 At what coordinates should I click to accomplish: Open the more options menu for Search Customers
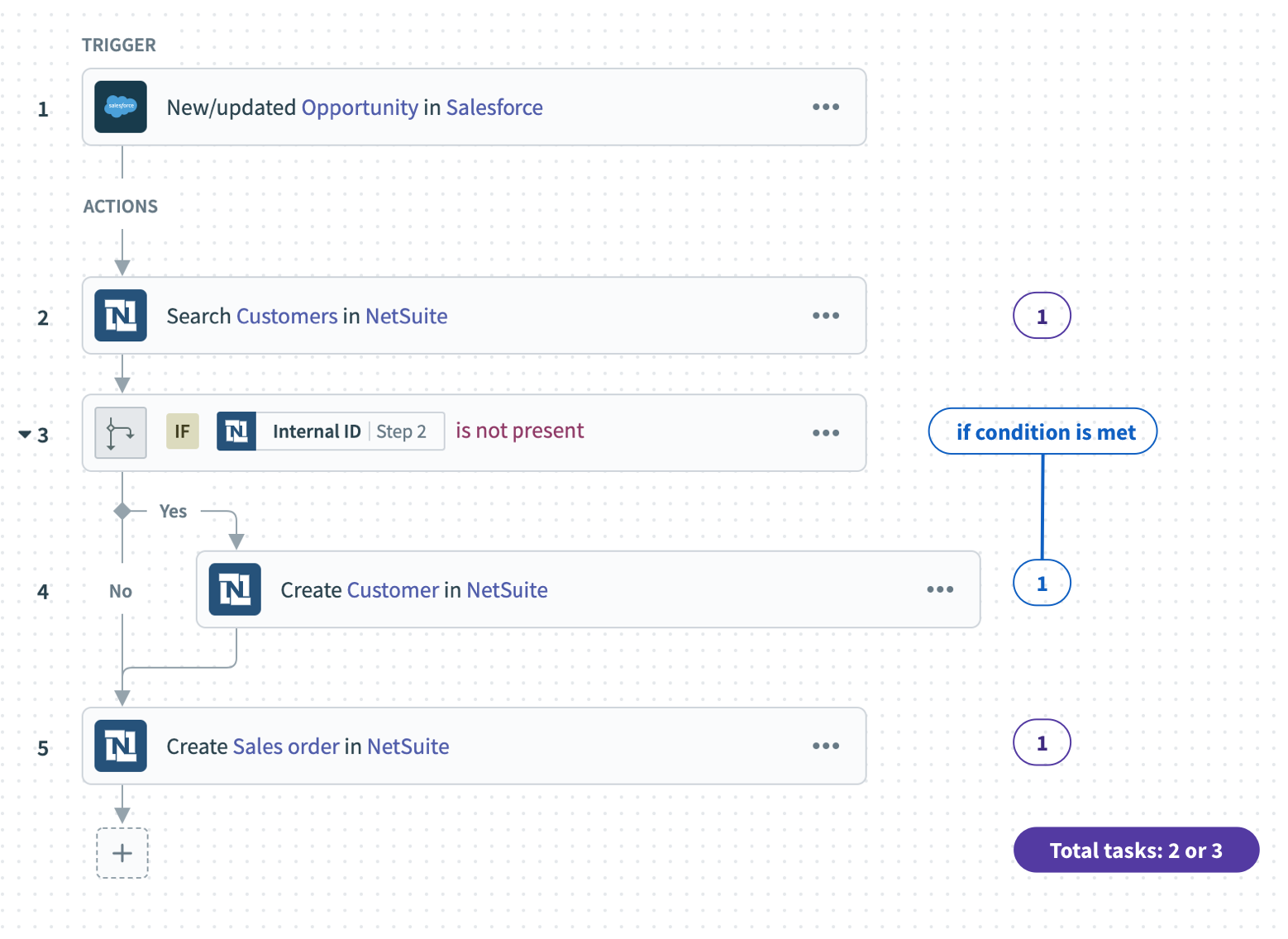pyautogui.click(x=825, y=316)
